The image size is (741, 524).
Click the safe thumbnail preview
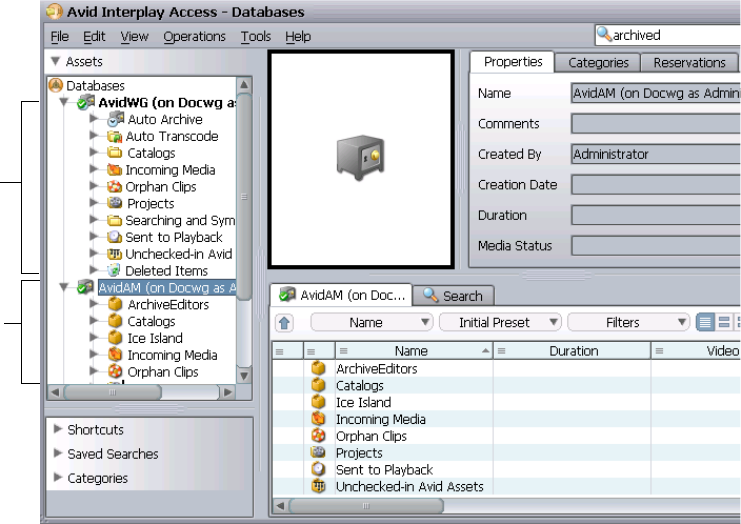[361, 159]
